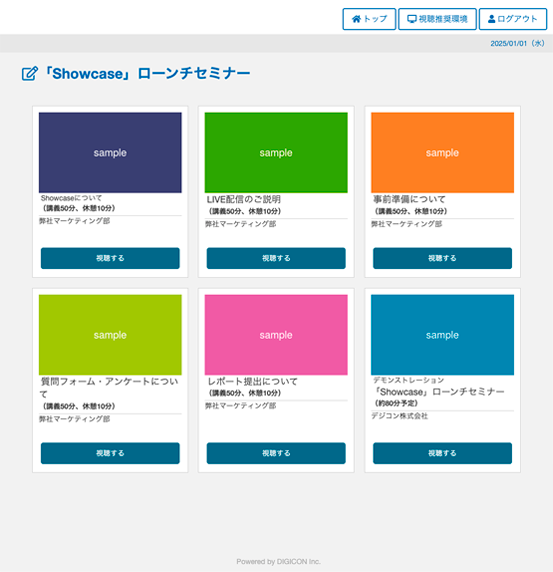Click the レポート提出について title text
The image size is (553, 572).
(252, 382)
